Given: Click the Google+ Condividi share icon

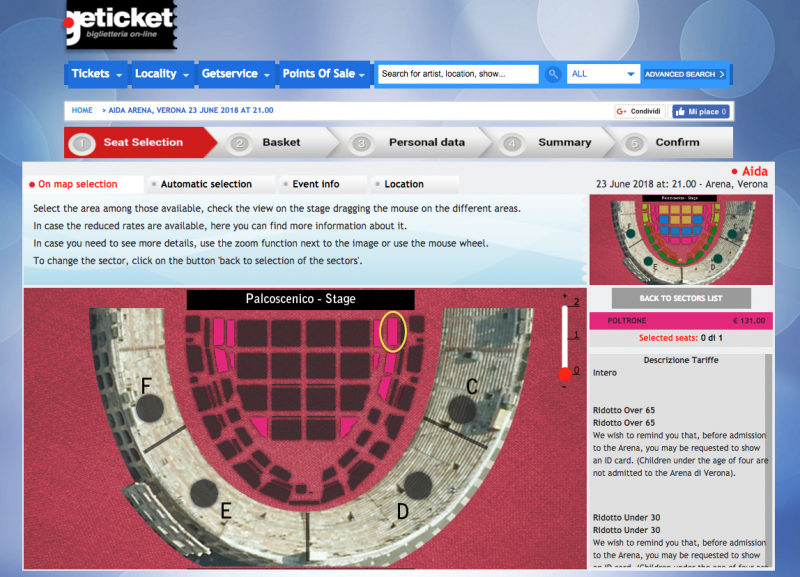Looking at the screenshot, I should pos(640,111).
